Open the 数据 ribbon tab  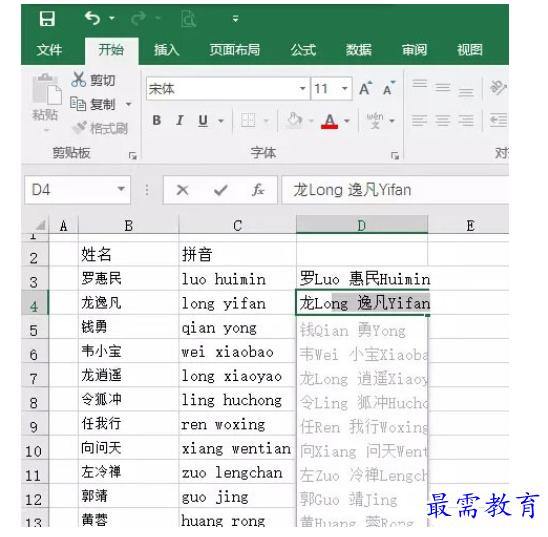coord(359,50)
